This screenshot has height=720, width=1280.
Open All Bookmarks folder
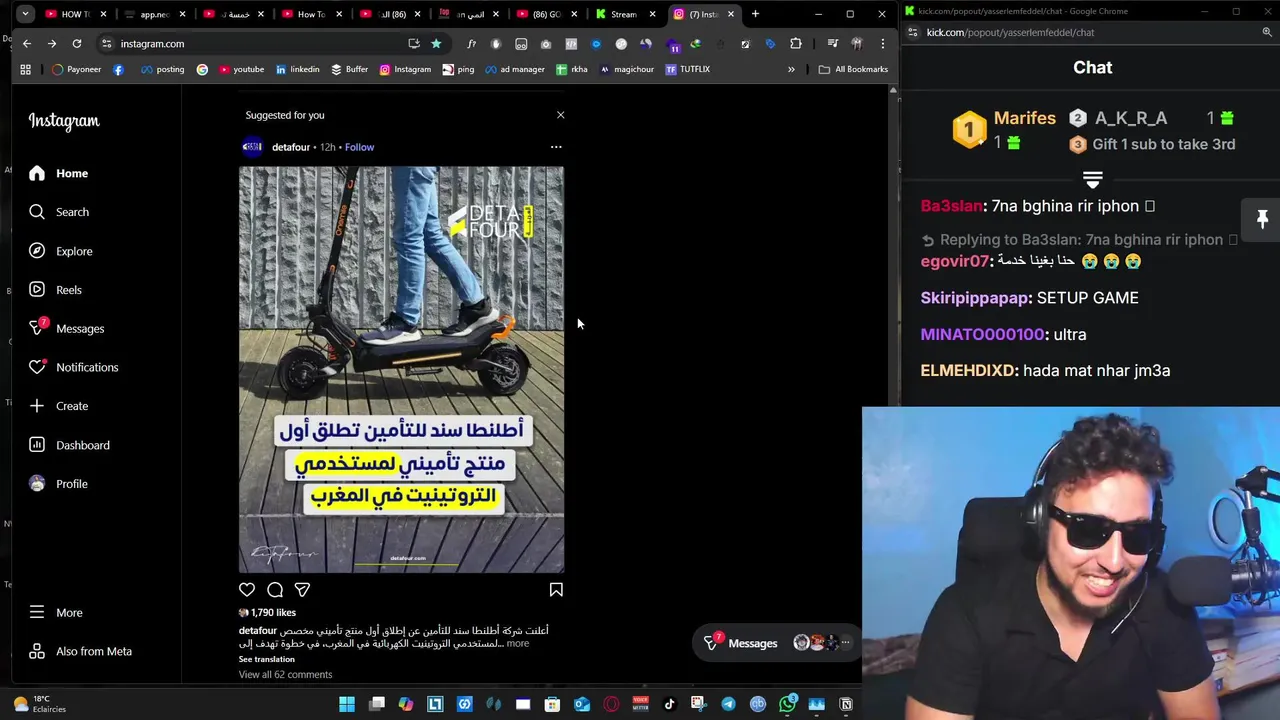click(853, 70)
